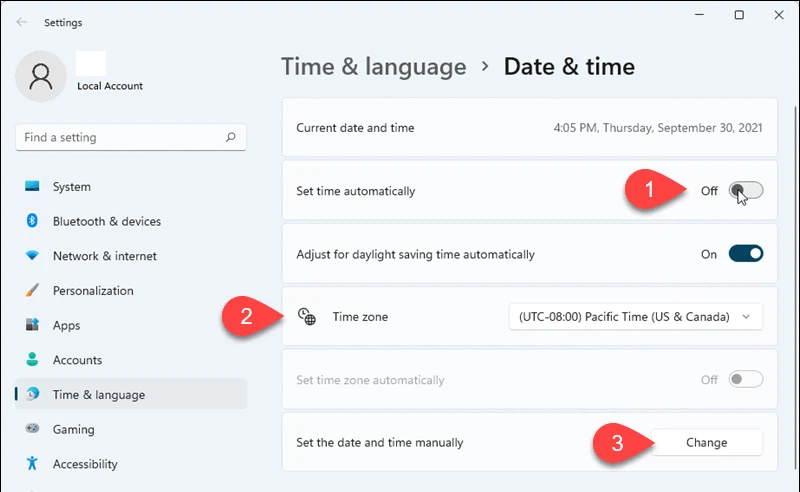Click the Accessibility figure icon
This screenshot has width=800, height=492.
pos(33,464)
